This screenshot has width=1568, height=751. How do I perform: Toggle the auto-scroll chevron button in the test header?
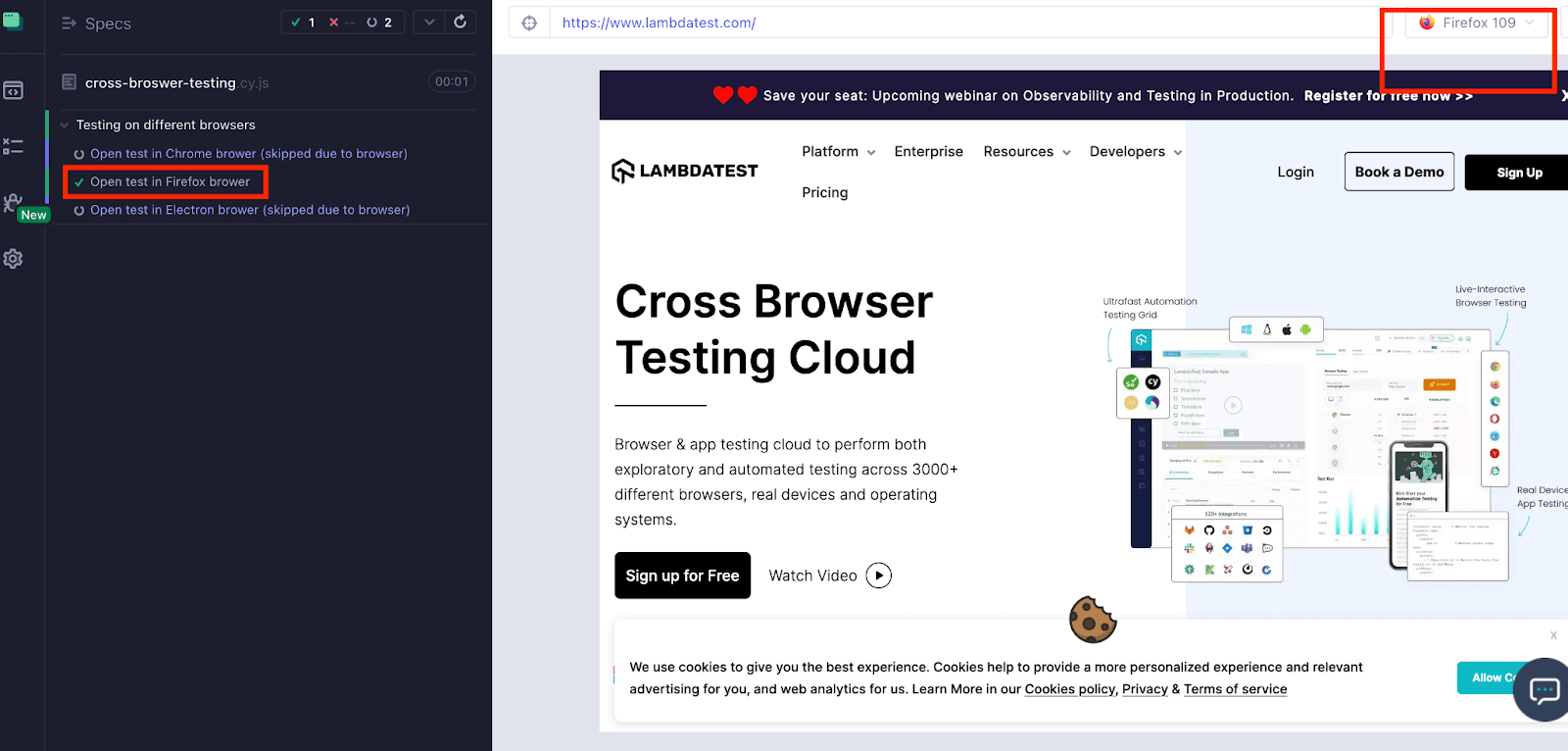[x=429, y=23]
